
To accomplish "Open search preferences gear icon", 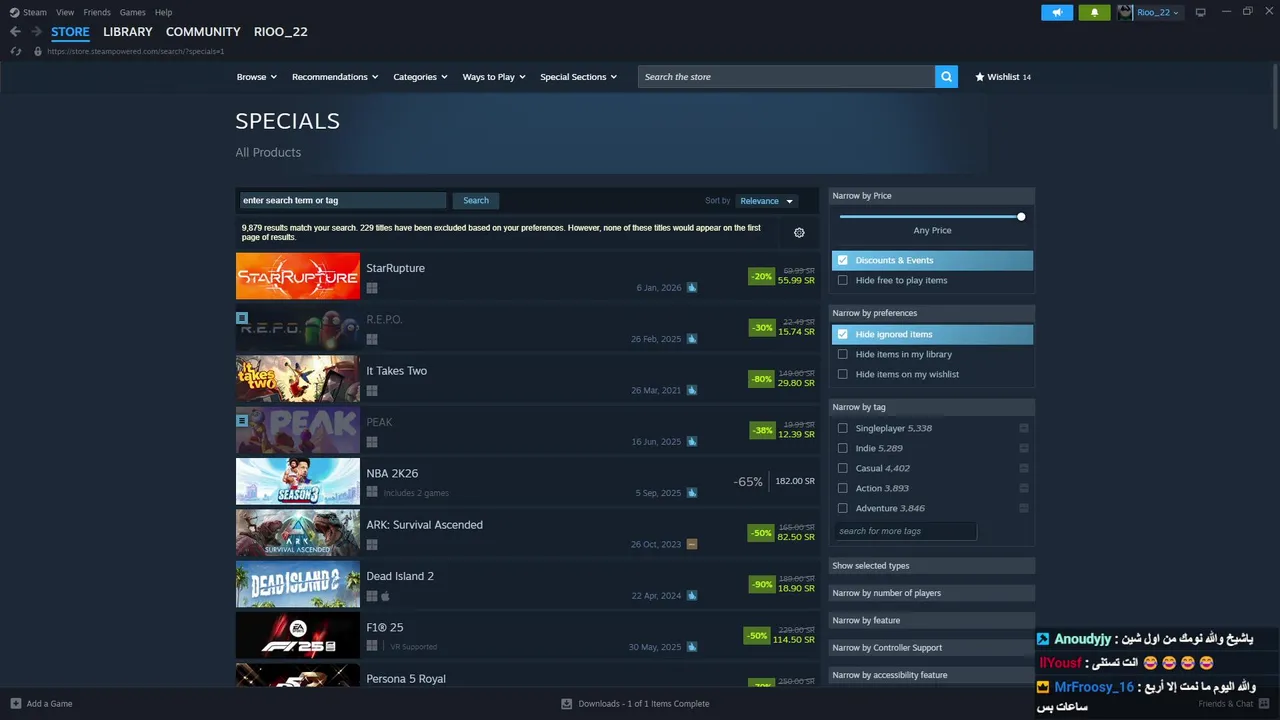I will click(x=799, y=233).
